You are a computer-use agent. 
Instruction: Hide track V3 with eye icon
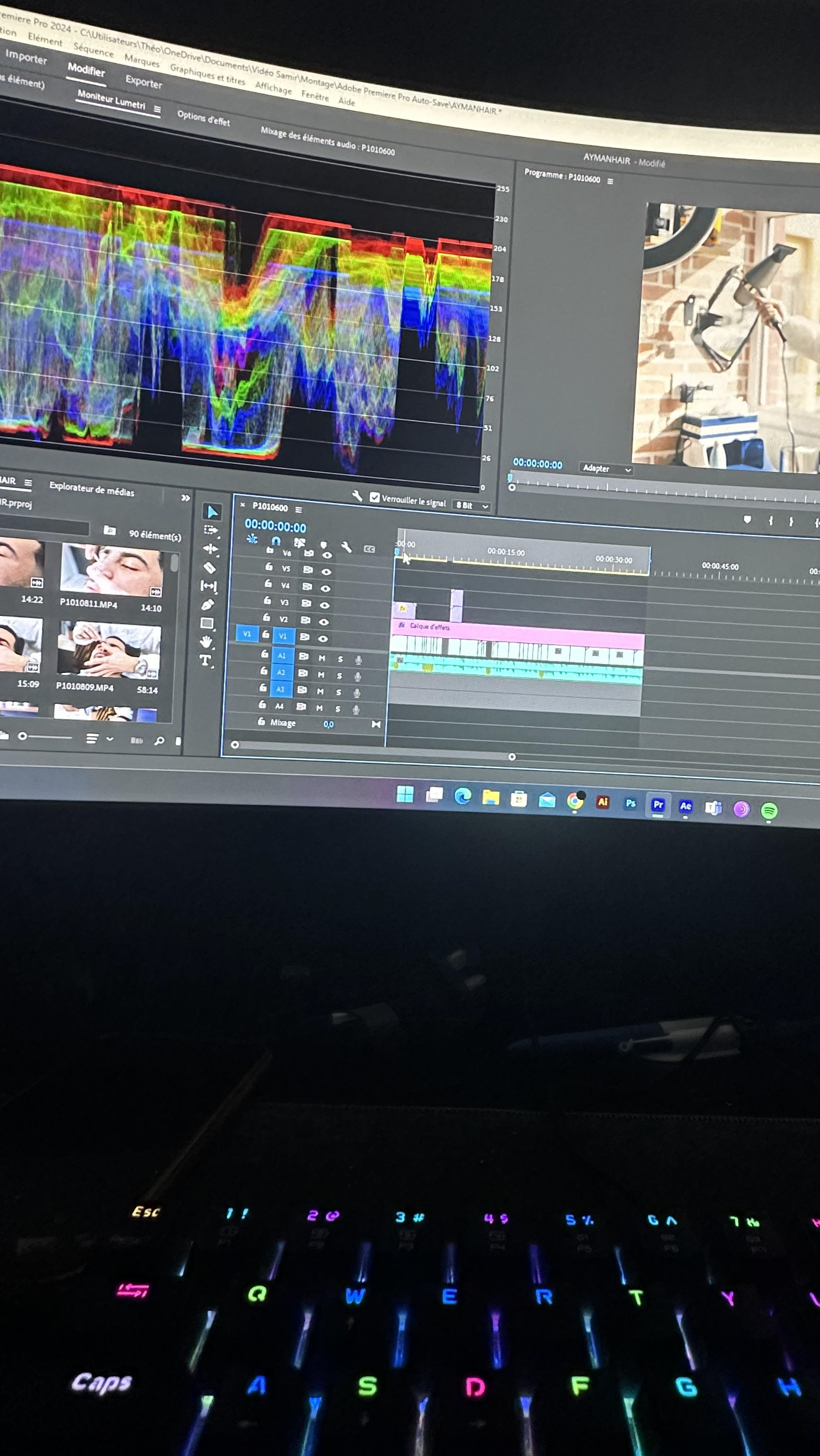(325, 605)
